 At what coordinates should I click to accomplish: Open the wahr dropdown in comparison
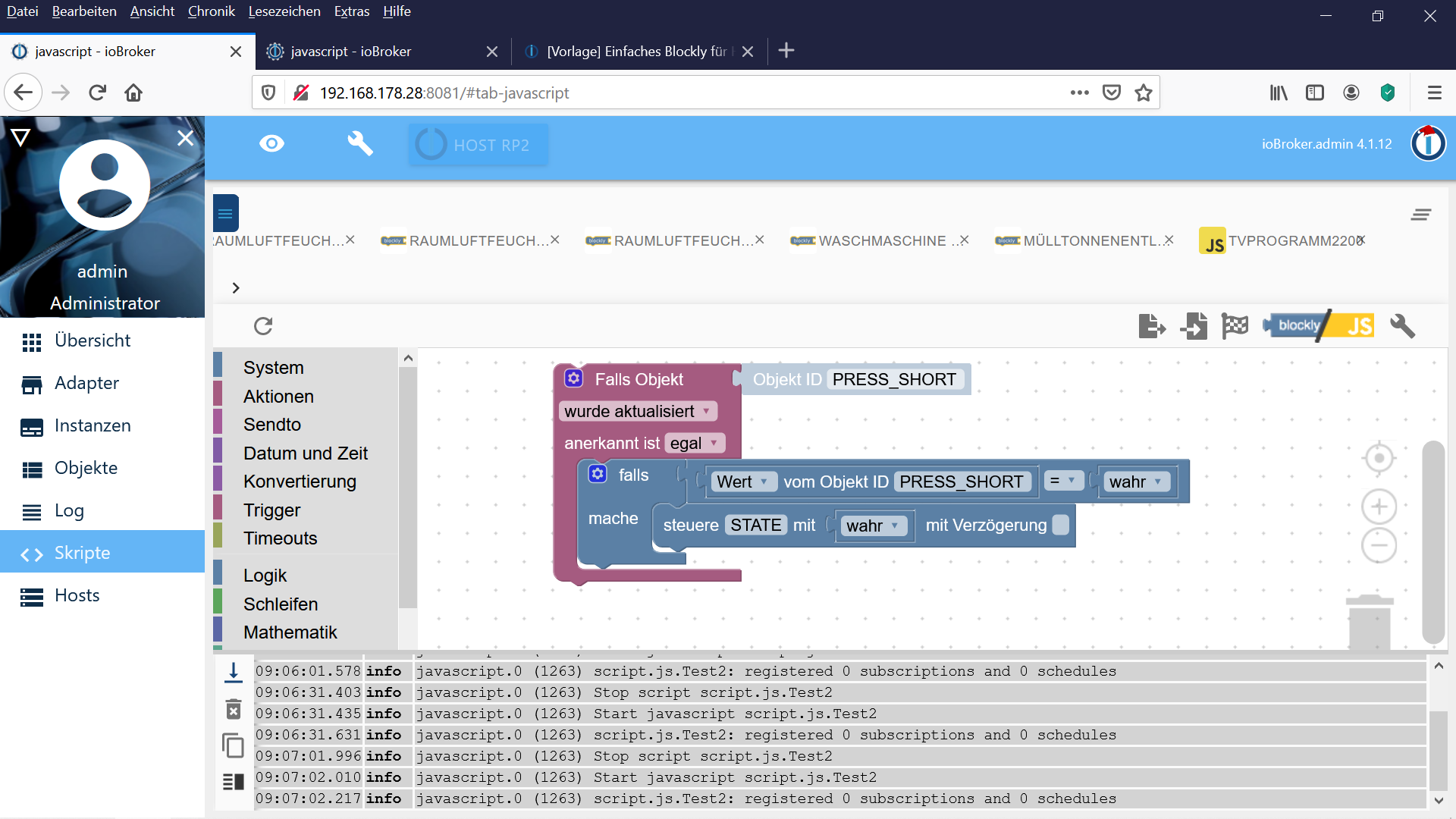pyautogui.click(x=1136, y=482)
